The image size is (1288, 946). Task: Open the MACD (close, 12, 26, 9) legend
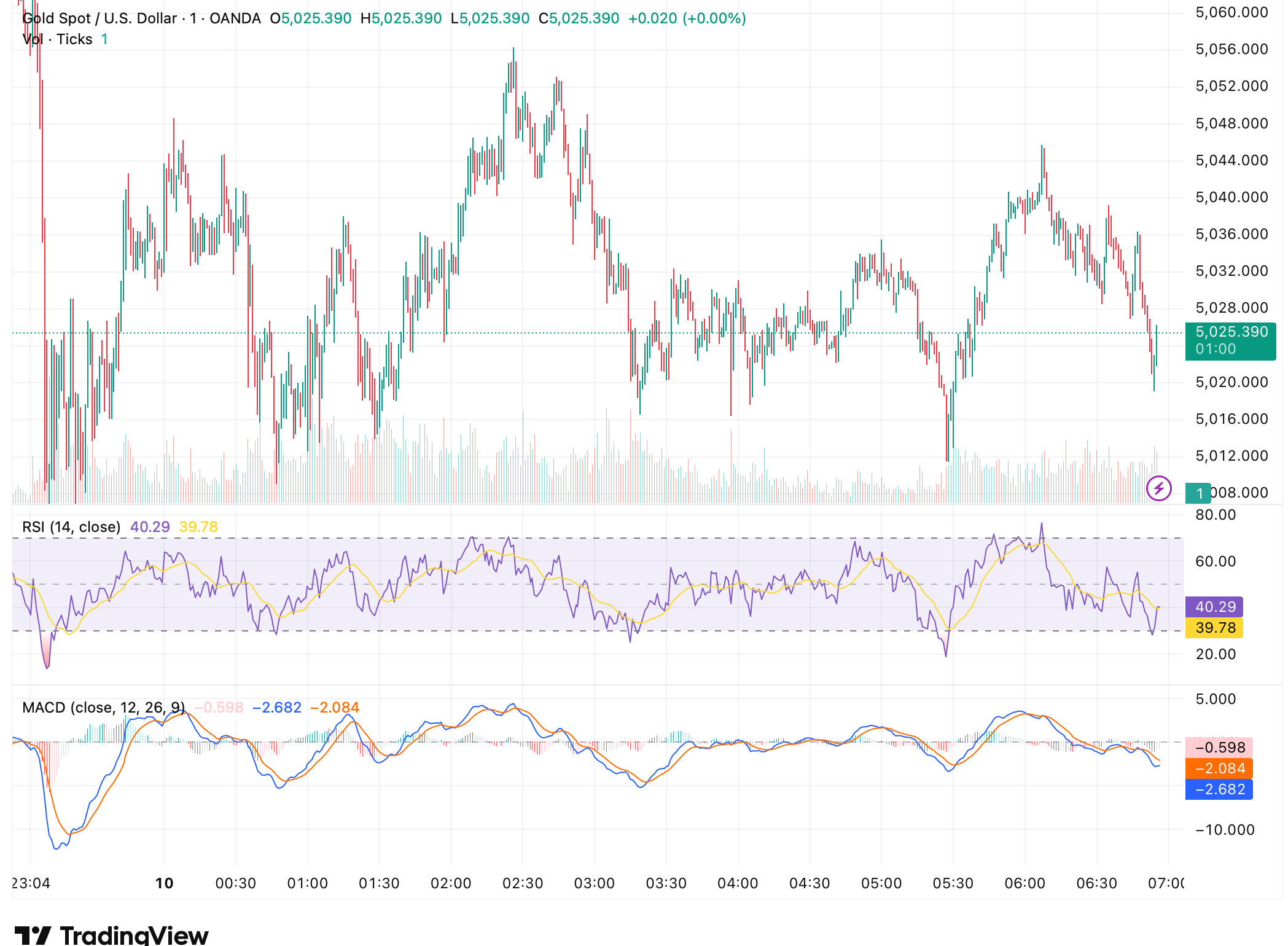tap(103, 708)
